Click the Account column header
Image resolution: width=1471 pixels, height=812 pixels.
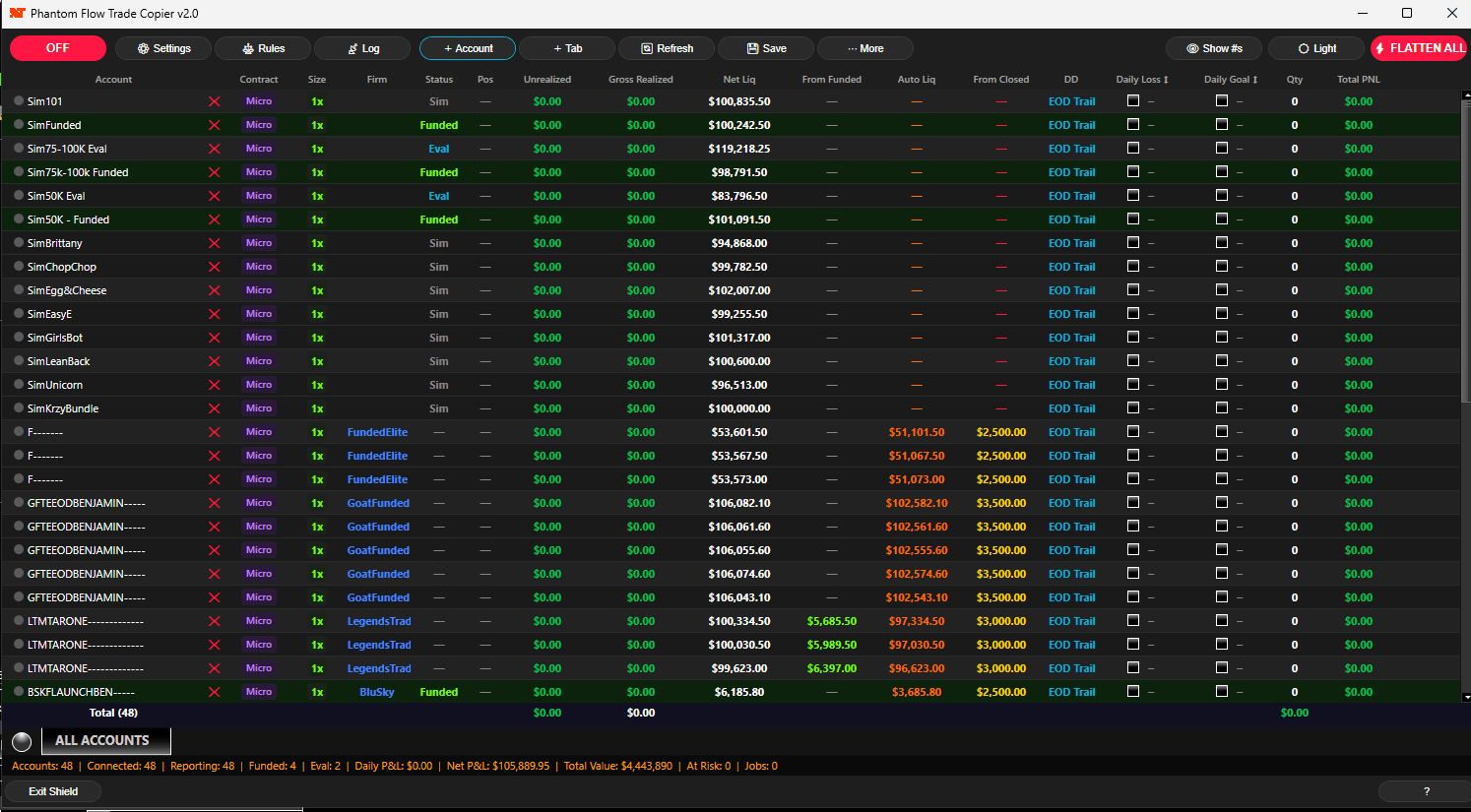[x=113, y=80]
